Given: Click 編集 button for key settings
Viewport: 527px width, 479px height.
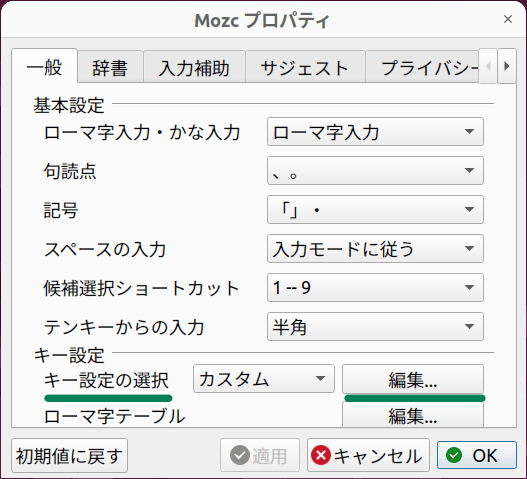Looking at the screenshot, I should coord(413,379).
